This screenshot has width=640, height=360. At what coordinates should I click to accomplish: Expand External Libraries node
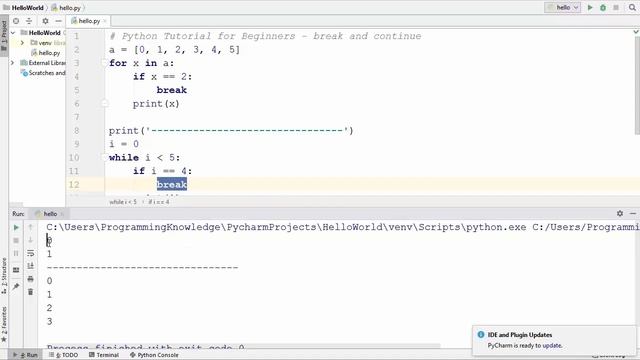[13, 63]
